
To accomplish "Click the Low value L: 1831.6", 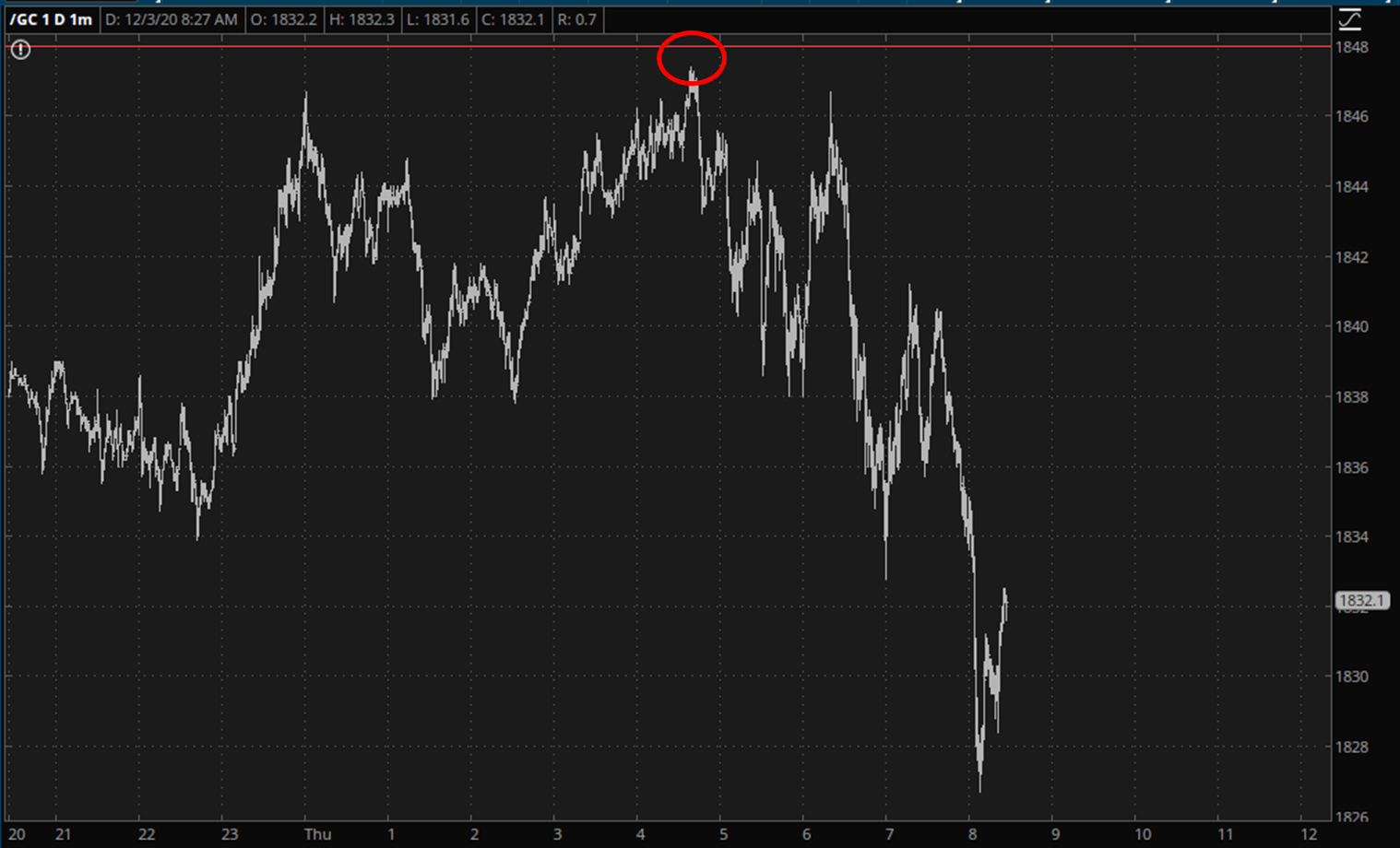I will click(438, 19).
